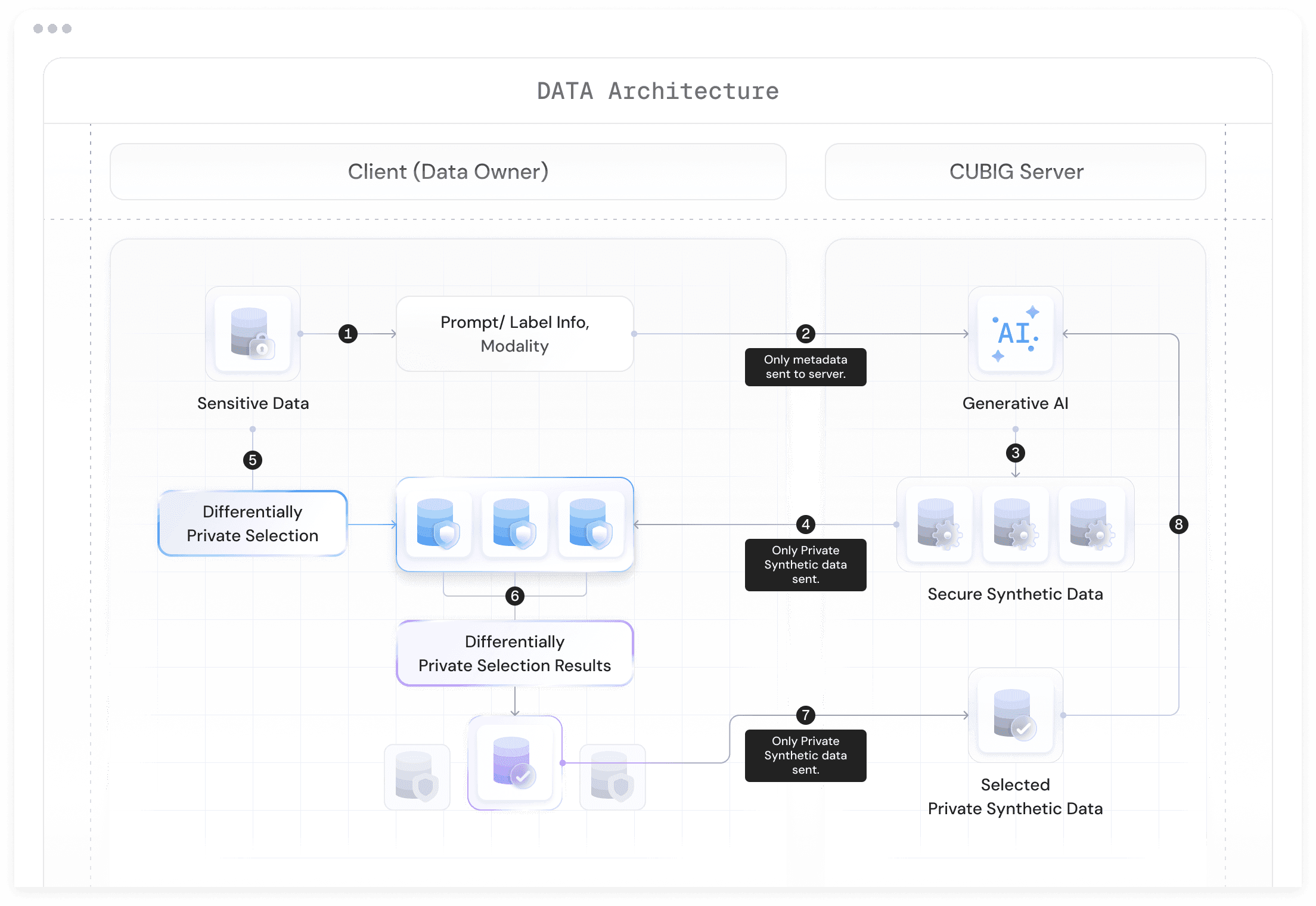Image resolution: width=1316 pixels, height=906 pixels.
Task: Select the purple database with checkmark icon
Action: click(x=514, y=763)
